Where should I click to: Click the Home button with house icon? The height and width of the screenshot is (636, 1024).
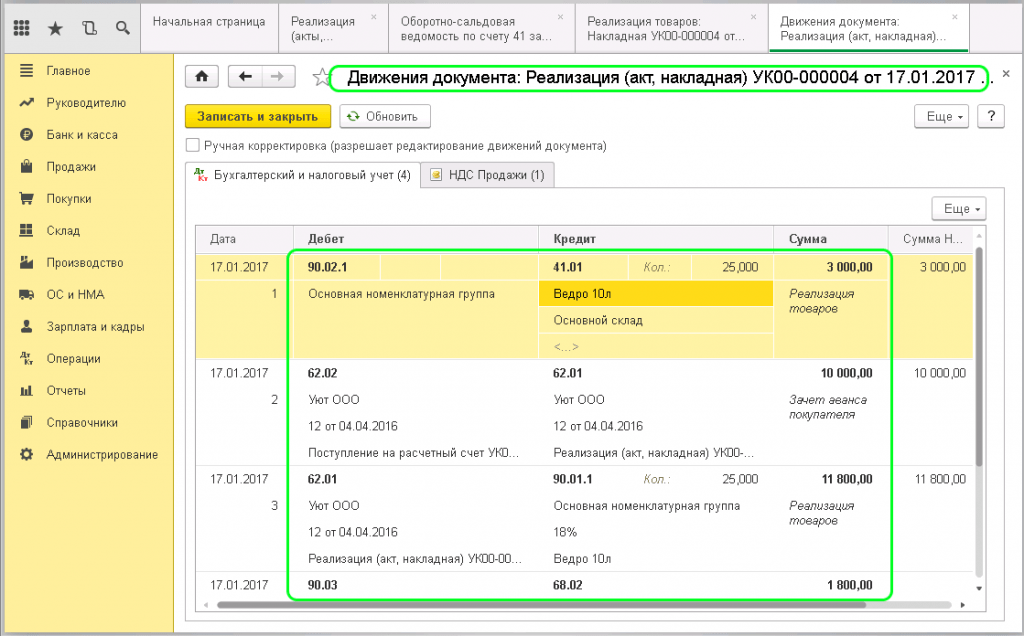click(x=202, y=77)
